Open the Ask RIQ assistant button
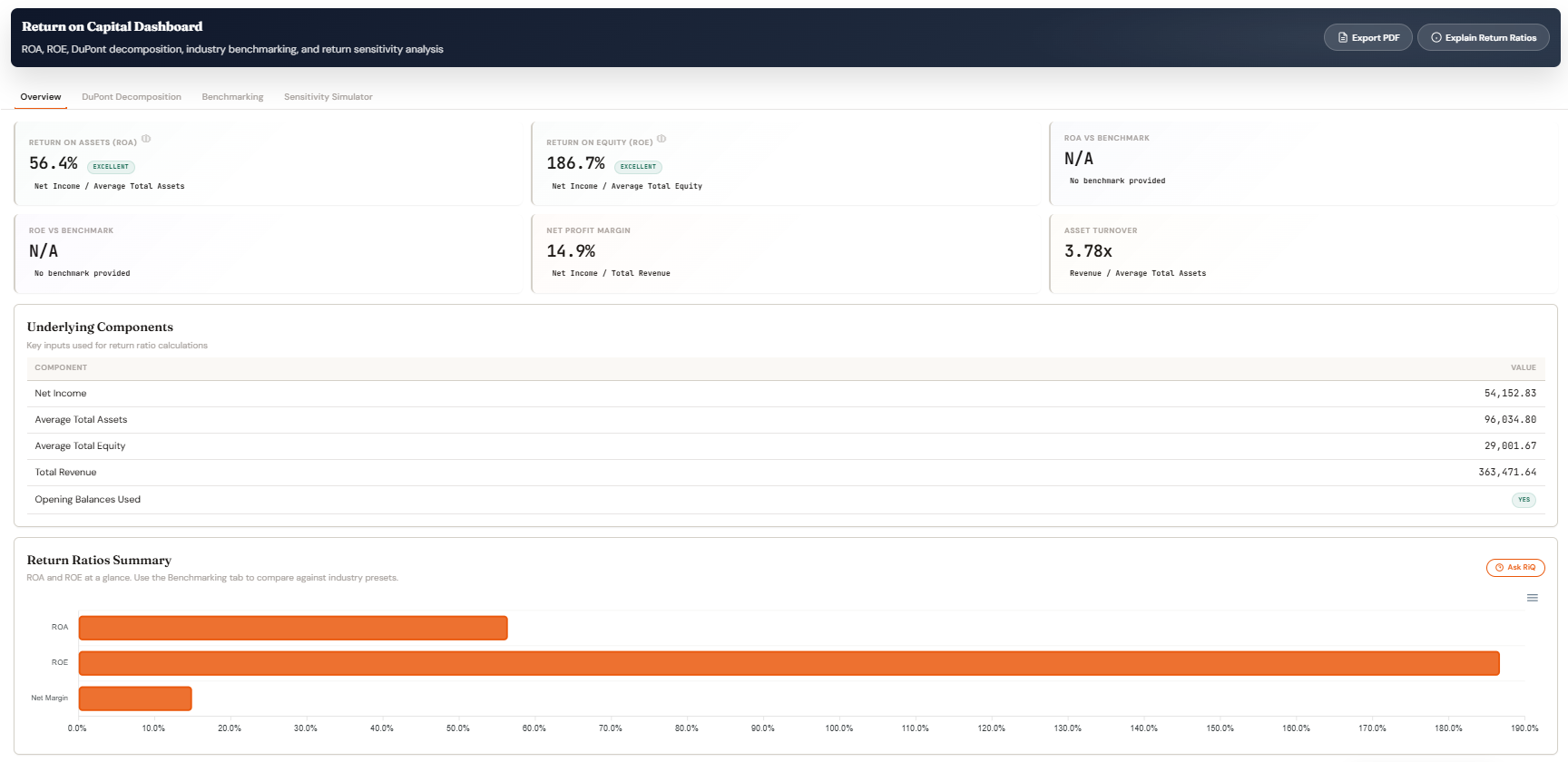The image size is (1568, 762). click(1514, 568)
